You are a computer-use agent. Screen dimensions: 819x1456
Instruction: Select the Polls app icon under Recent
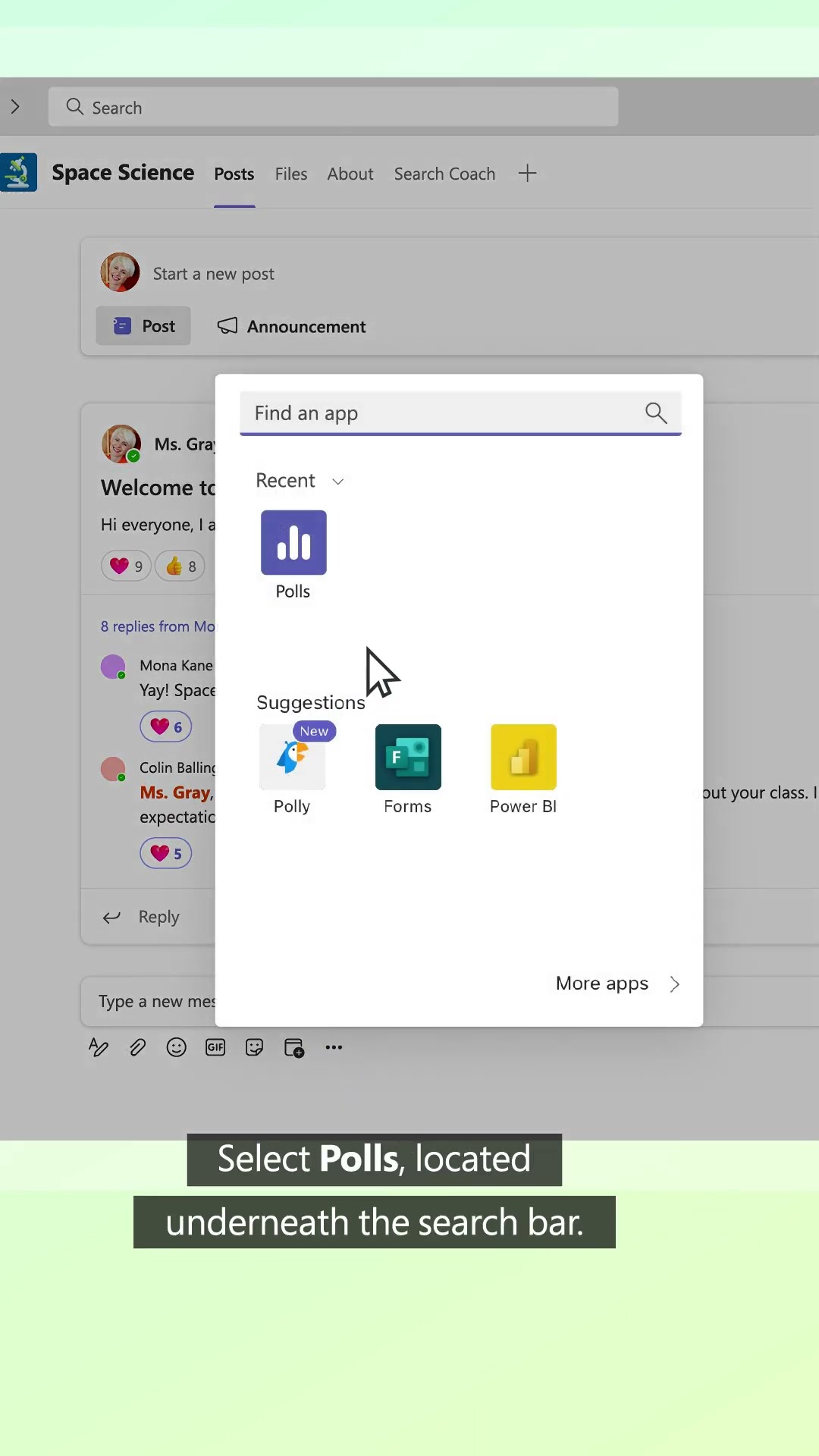point(293,542)
